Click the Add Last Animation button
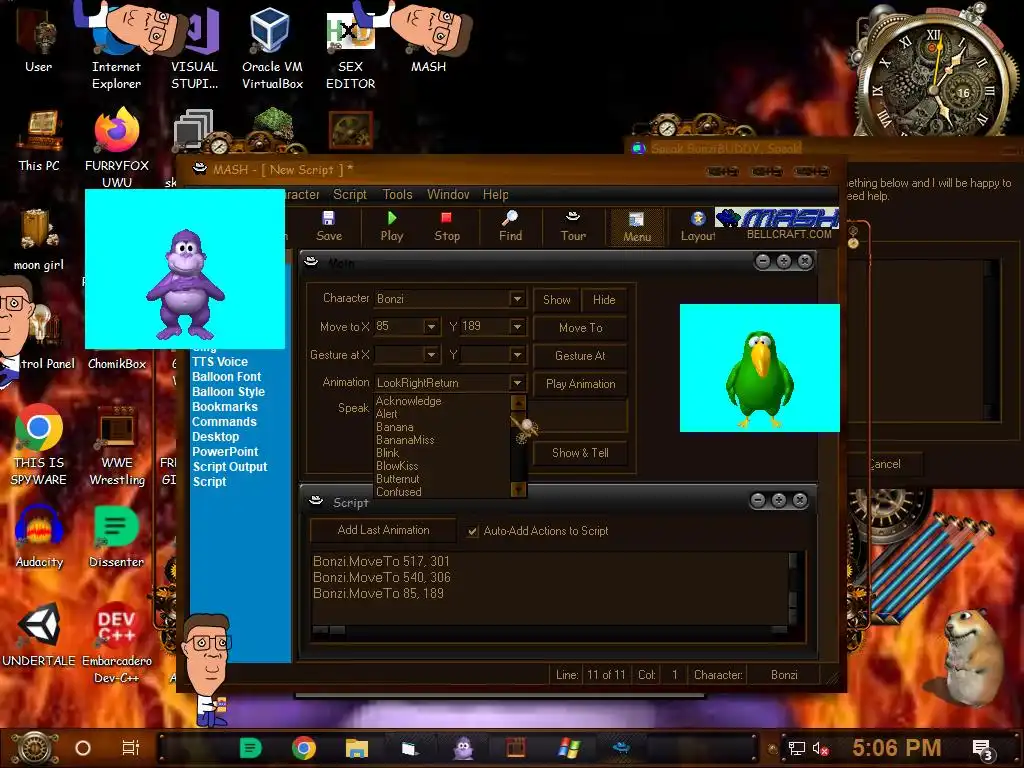The image size is (1024, 768). click(x=383, y=530)
